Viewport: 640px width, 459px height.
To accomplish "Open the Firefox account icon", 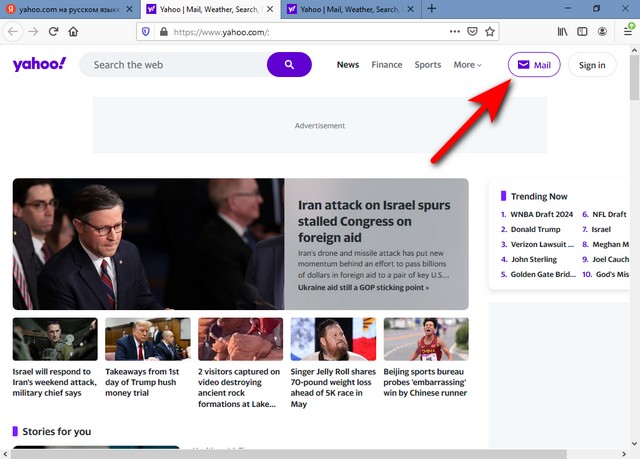I will [602, 31].
